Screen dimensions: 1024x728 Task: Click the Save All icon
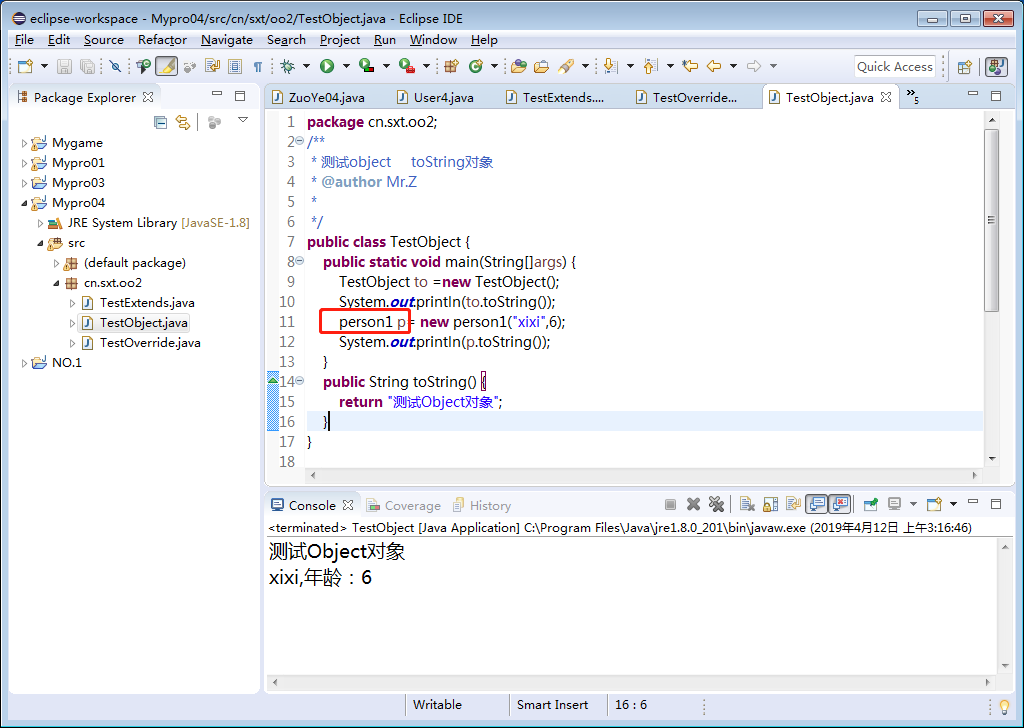pyautogui.click(x=87, y=66)
